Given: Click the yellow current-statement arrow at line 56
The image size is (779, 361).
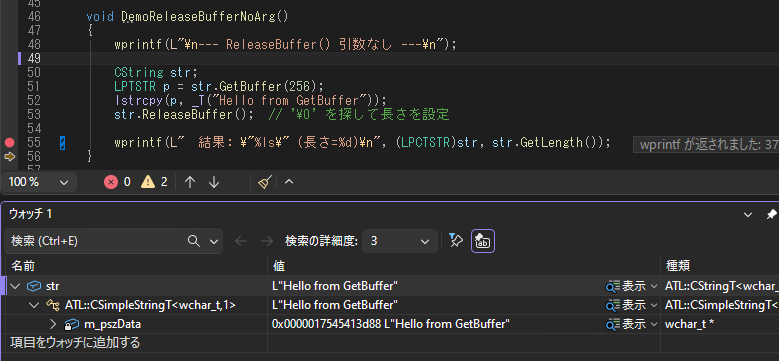Looking at the screenshot, I should [9, 157].
